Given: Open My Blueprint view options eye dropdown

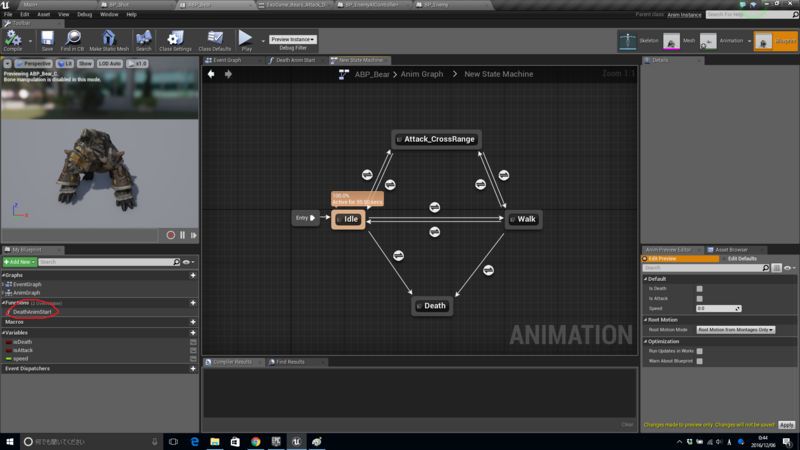Looking at the screenshot, I should pyautogui.click(x=189, y=262).
